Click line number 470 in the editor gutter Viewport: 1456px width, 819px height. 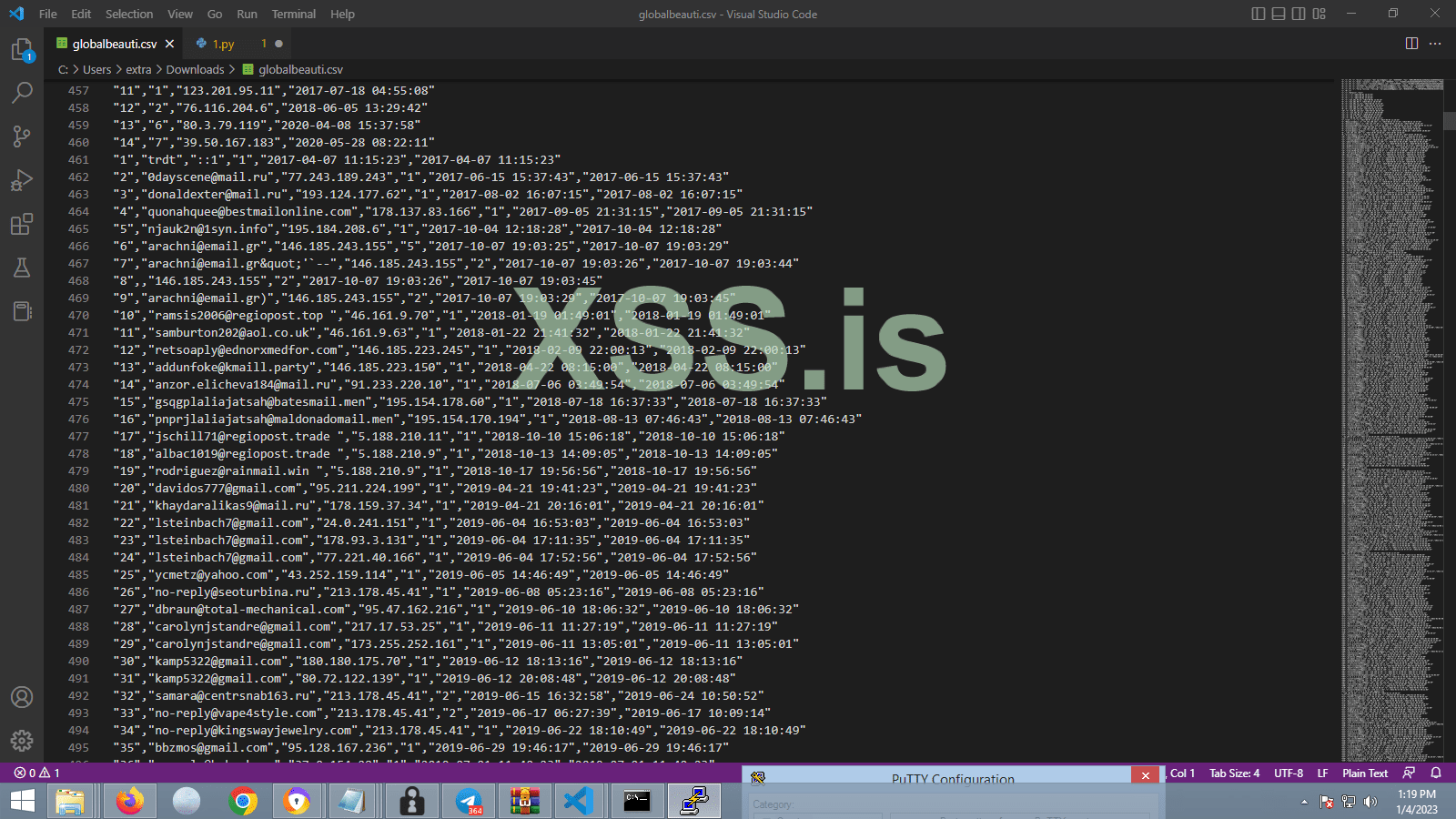[79, 316]
